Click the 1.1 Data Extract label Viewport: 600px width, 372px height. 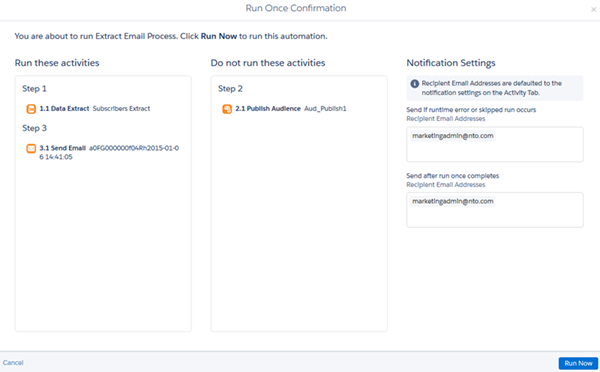(64, 109)
